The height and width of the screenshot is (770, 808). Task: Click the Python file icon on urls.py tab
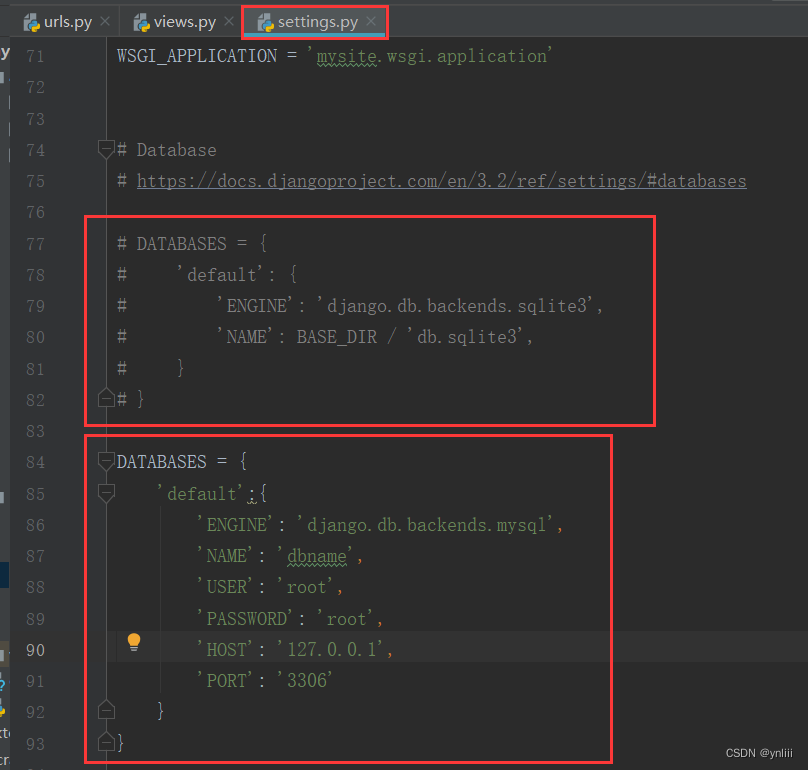point(32,23)
